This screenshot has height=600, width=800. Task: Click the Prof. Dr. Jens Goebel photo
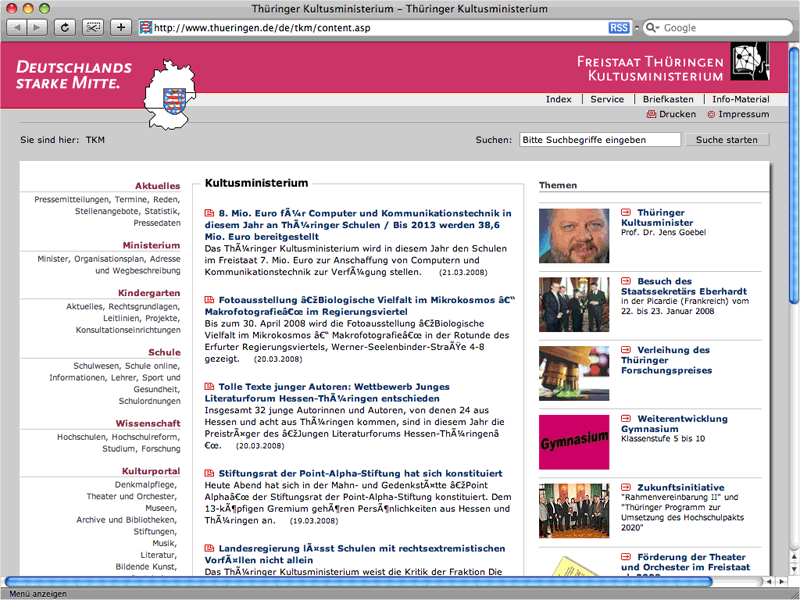[x=573, y=235]
